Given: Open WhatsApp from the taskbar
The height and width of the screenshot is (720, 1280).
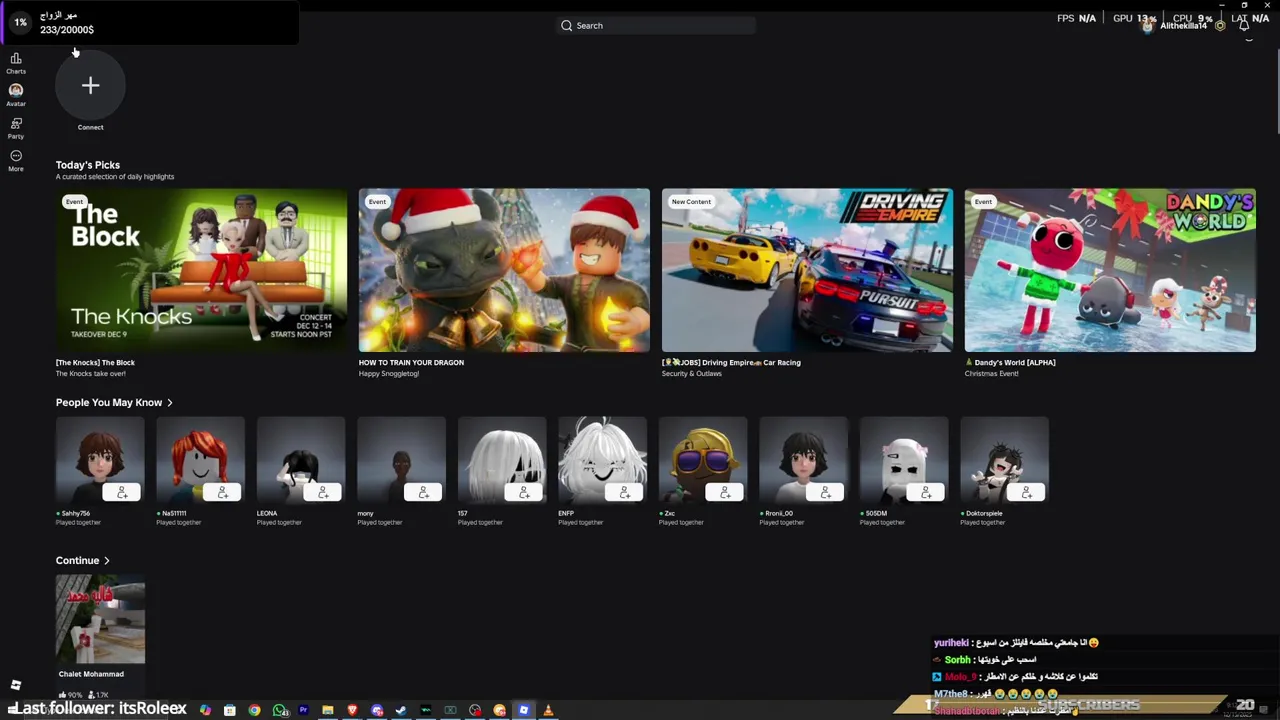Looking at the screenshot, I should 280,710.
